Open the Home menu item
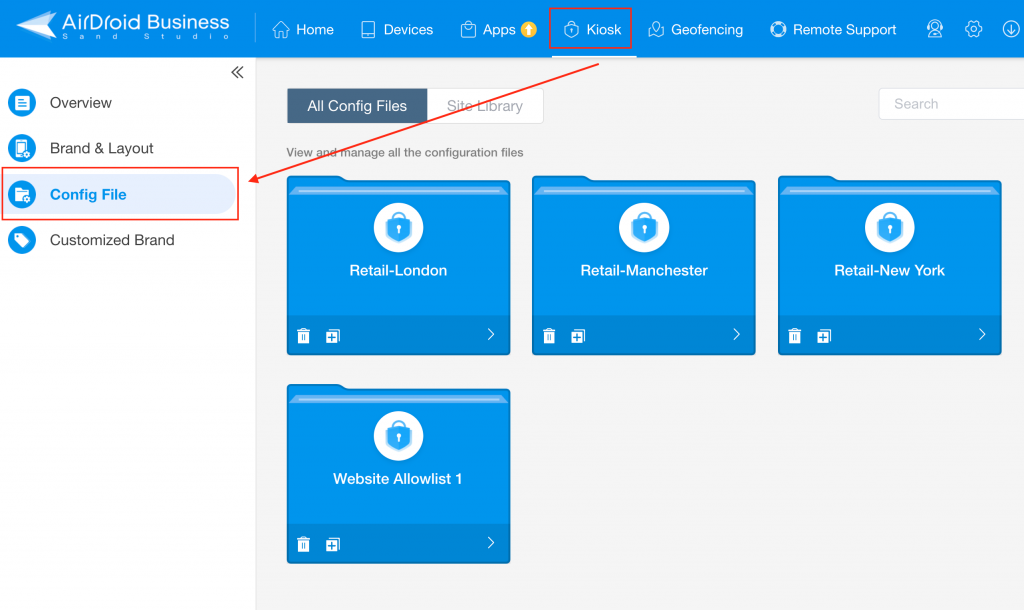The height and width of the screenshot is (610, 1024). tap(303, 29)
